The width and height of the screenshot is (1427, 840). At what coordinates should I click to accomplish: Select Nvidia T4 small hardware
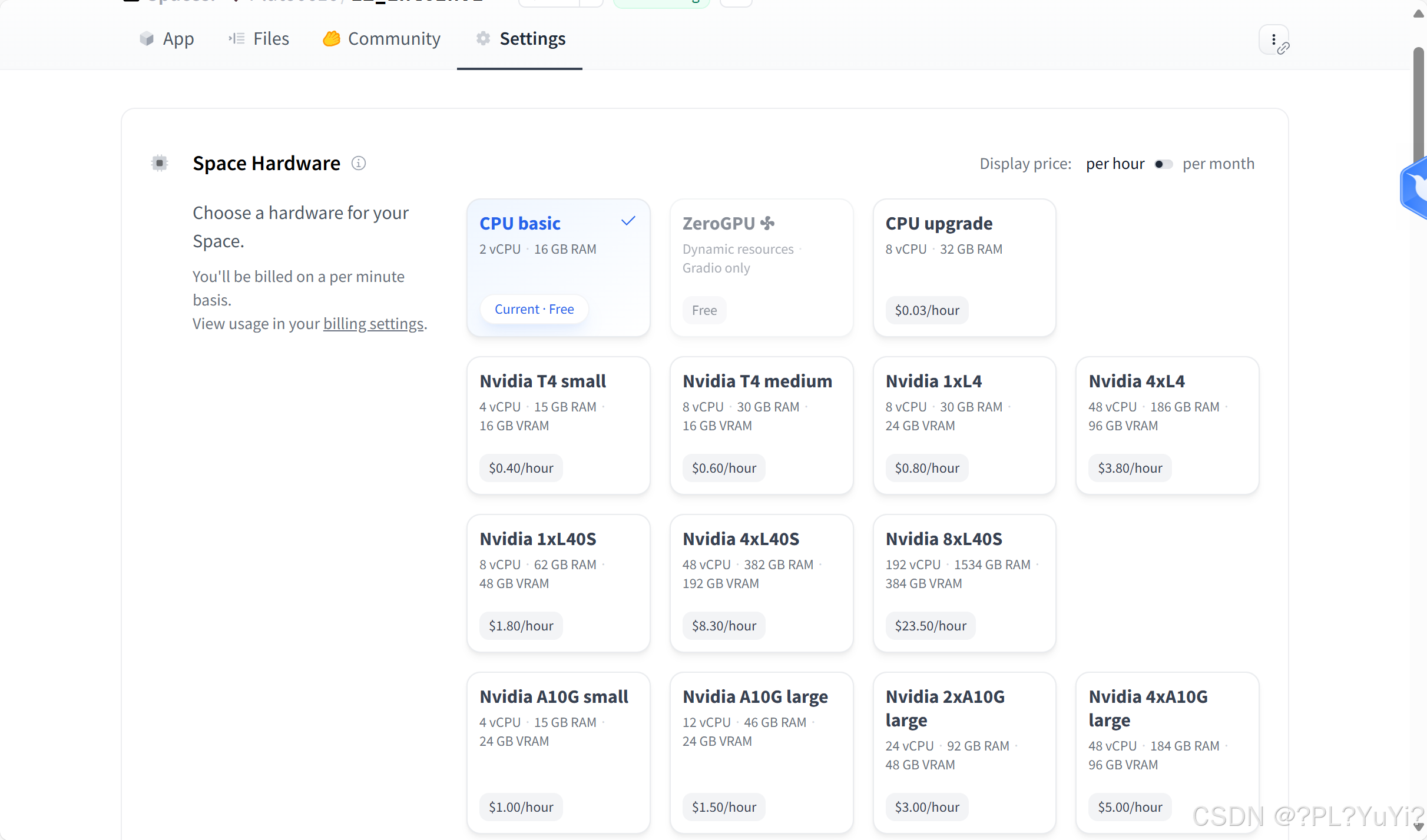[x=558, y=425]
